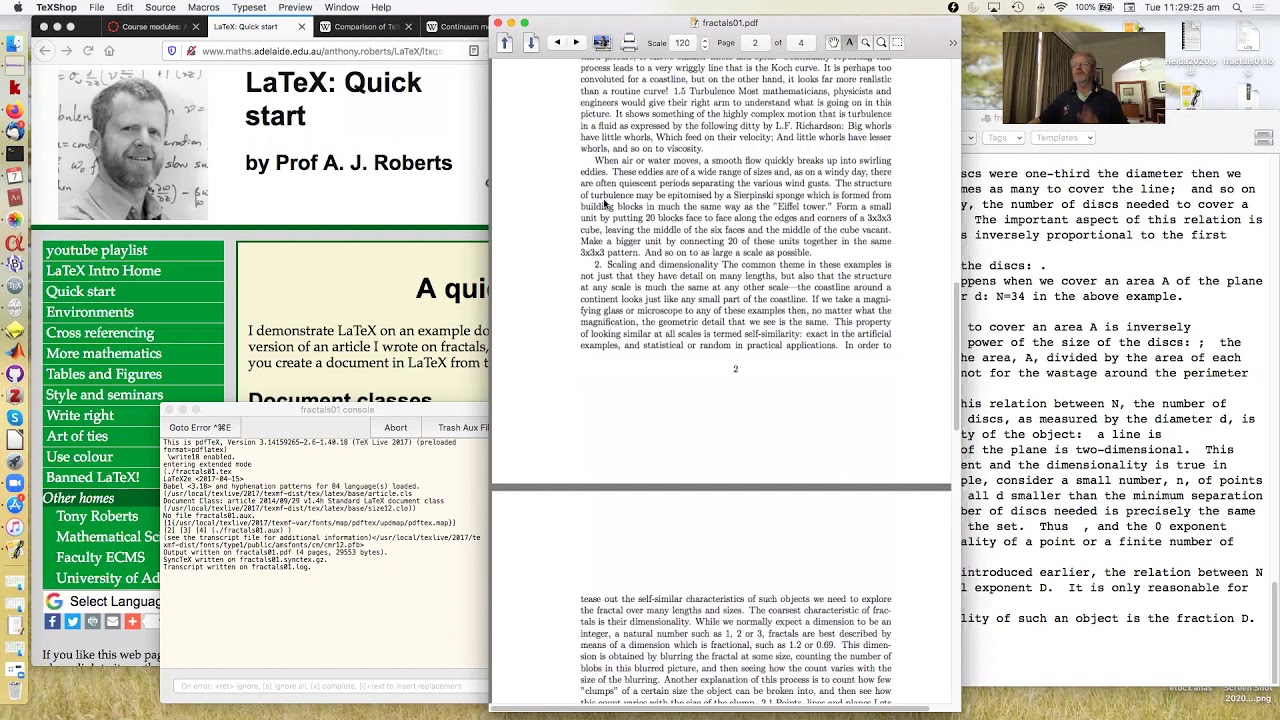The image size is (1280, 720).
Task: Click the browser back button
Action: coord(44,51)
